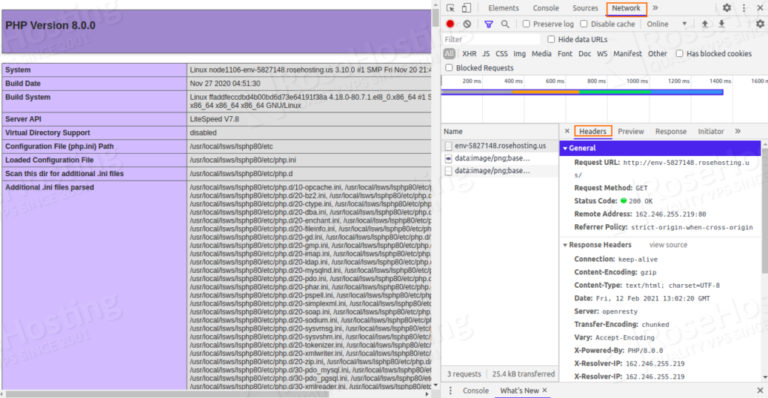Filter requests by Manifest

[627, 54]
